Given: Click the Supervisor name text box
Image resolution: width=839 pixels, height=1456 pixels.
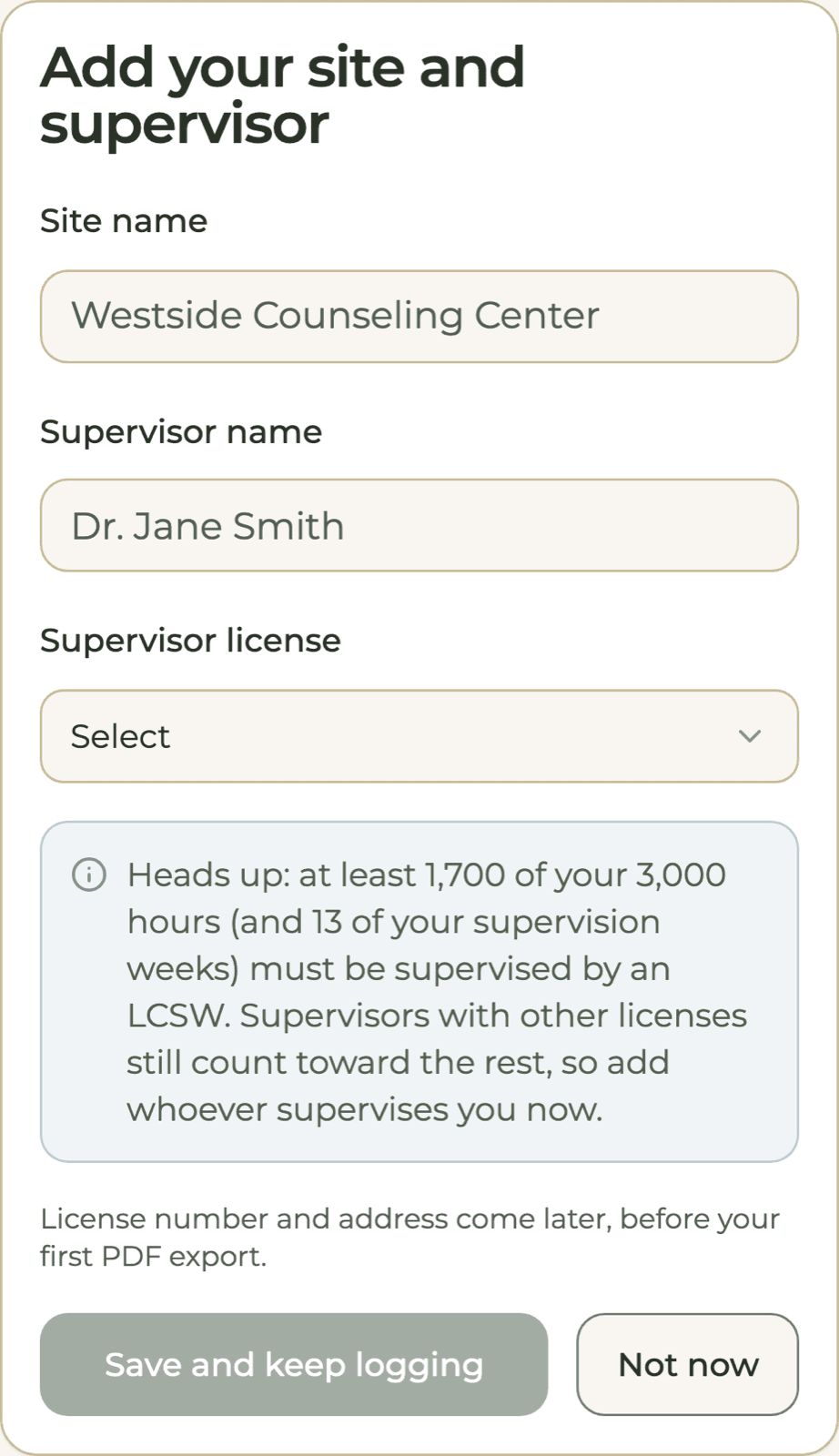Looking at the screenshot, I should (419, 526).
